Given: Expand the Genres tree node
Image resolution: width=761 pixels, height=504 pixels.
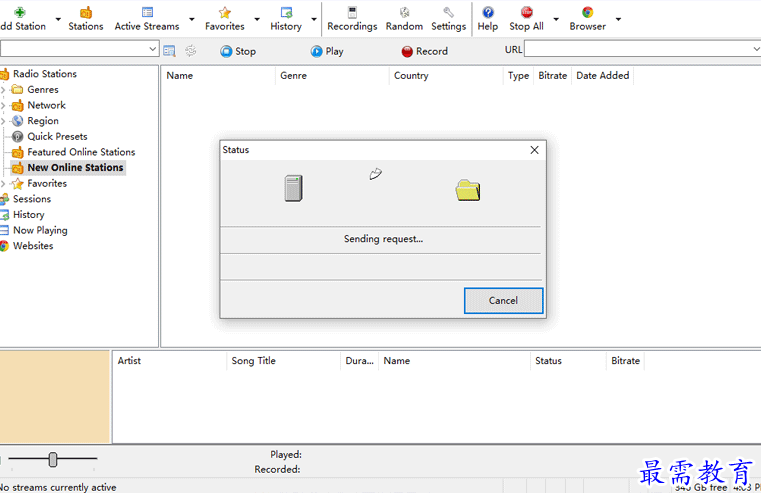Looking at the screenshot, I should (x=4, y=90).
